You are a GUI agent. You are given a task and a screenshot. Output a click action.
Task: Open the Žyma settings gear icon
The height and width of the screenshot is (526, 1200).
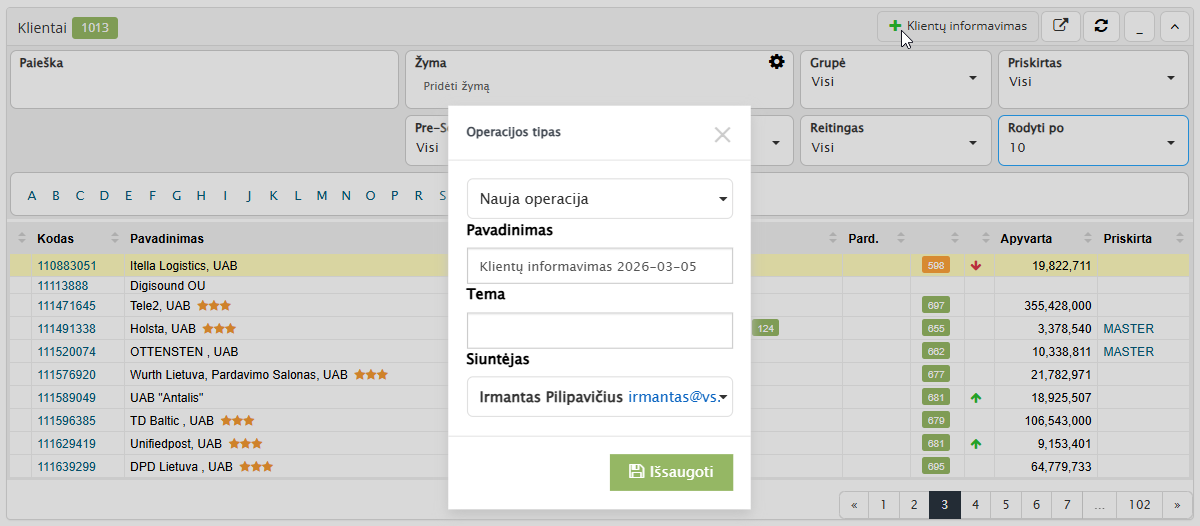point(776,62)
